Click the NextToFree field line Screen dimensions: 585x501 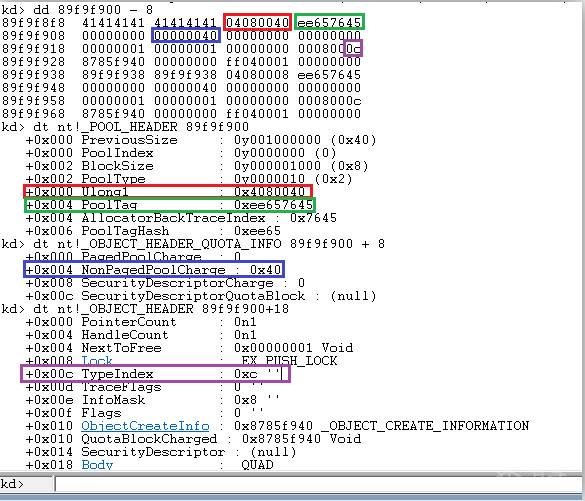click(189, 348)
